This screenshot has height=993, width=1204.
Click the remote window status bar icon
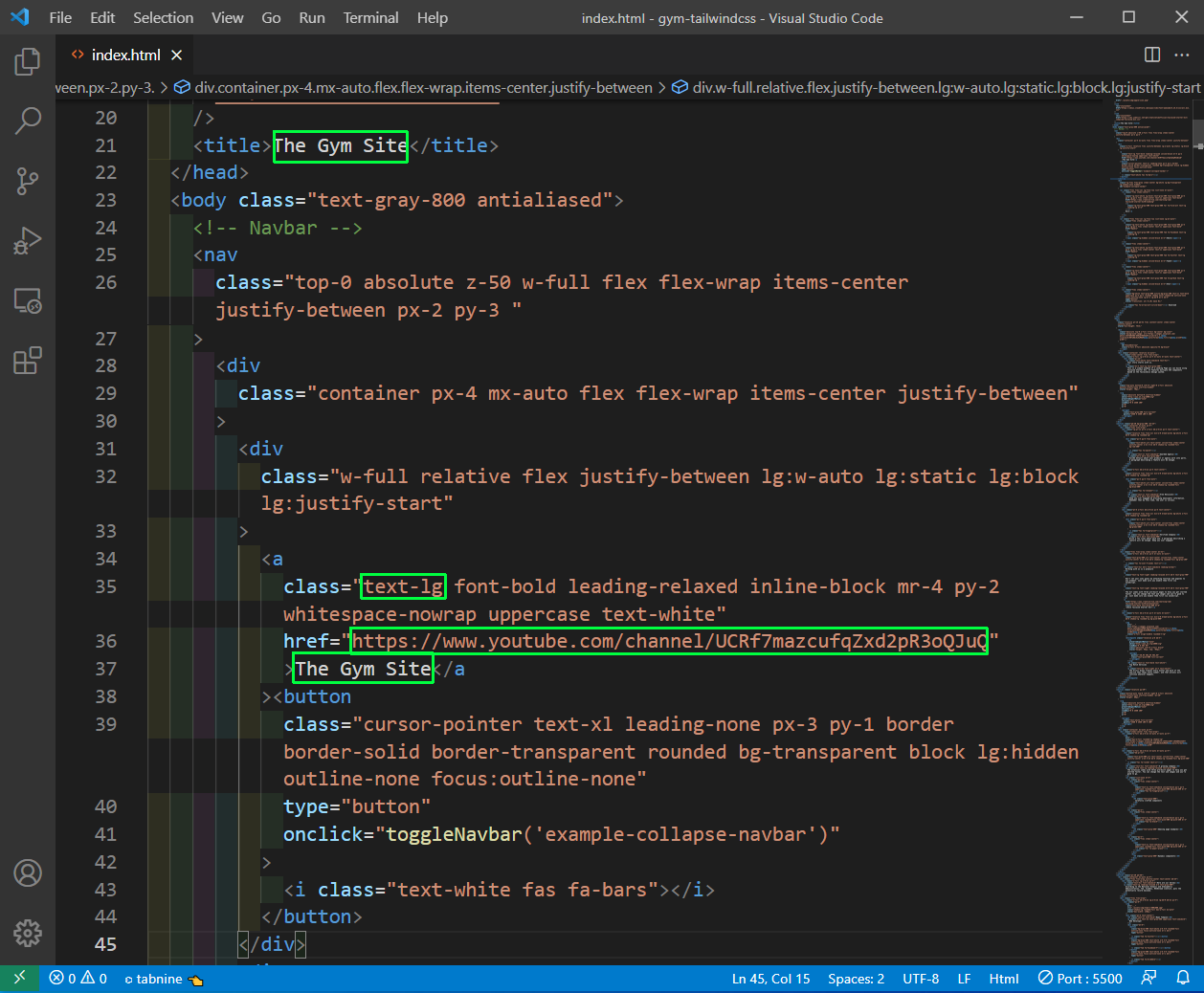tap(19, 979)
